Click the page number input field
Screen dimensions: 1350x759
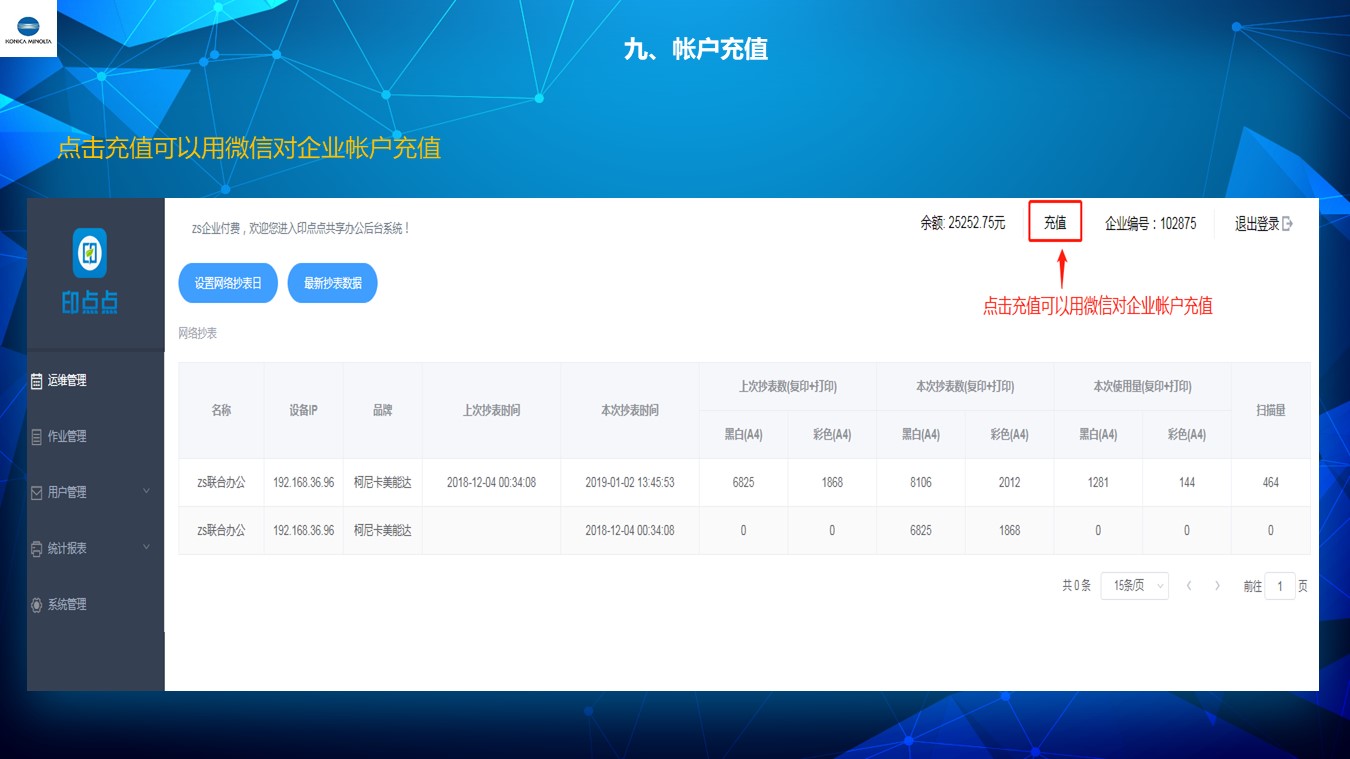(x=1279, y=586)
